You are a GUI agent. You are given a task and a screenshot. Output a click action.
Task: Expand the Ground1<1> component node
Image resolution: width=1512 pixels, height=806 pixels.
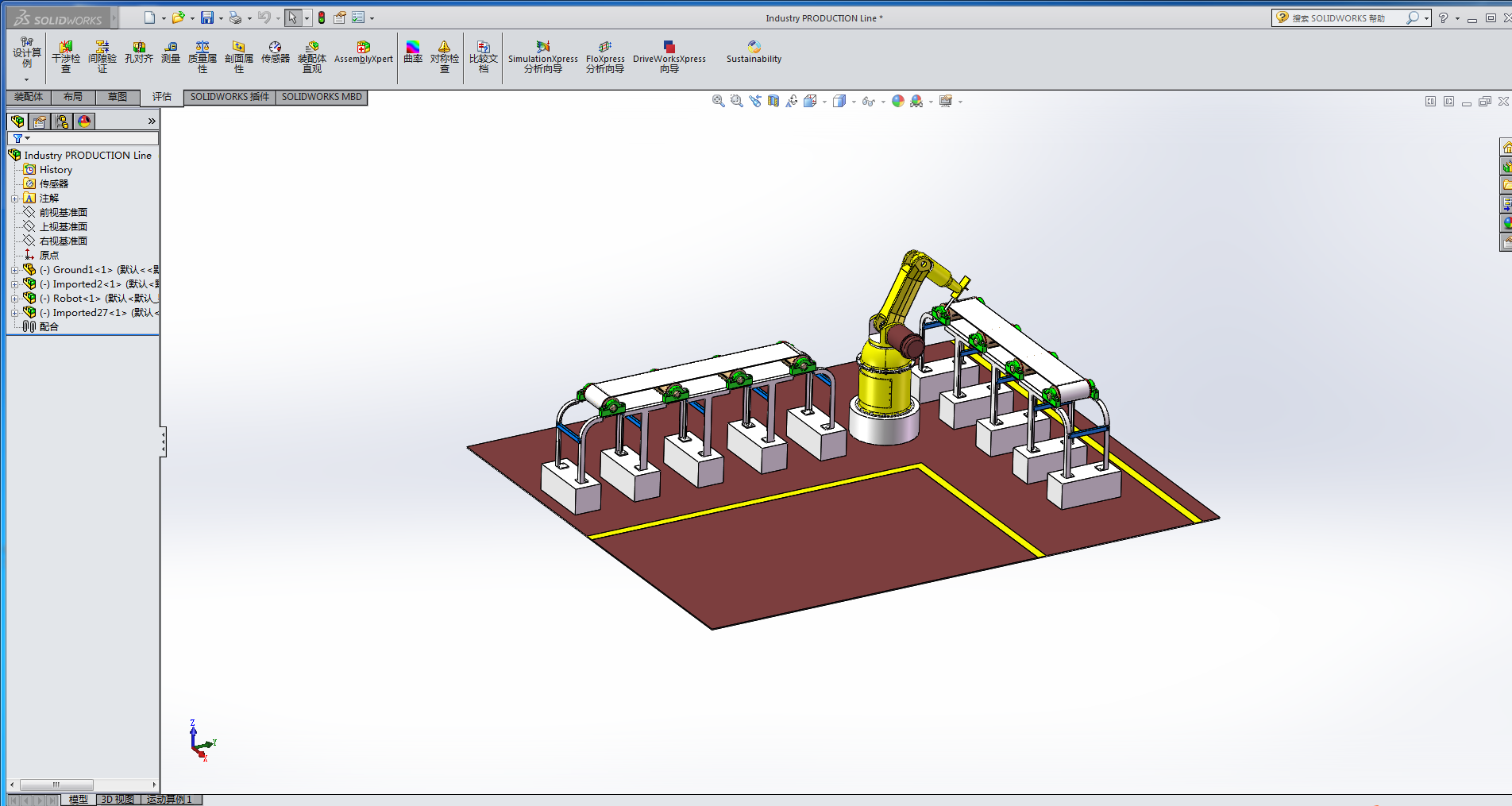[14, 270]
